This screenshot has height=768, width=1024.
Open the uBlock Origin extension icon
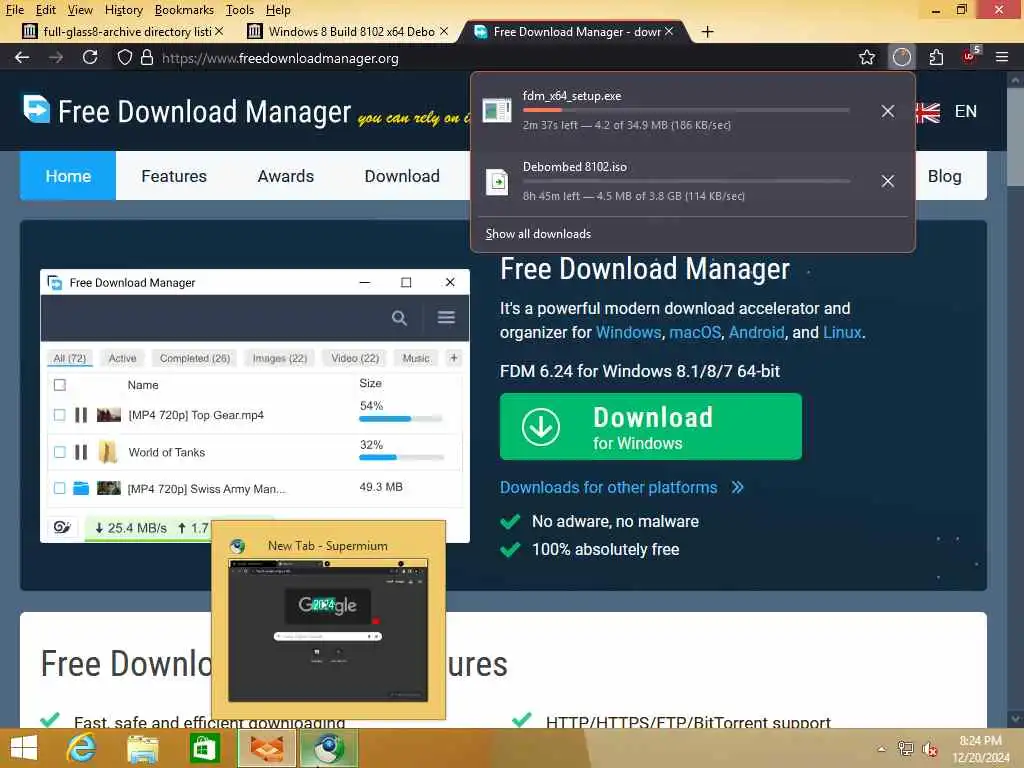(x=970, y=56)
